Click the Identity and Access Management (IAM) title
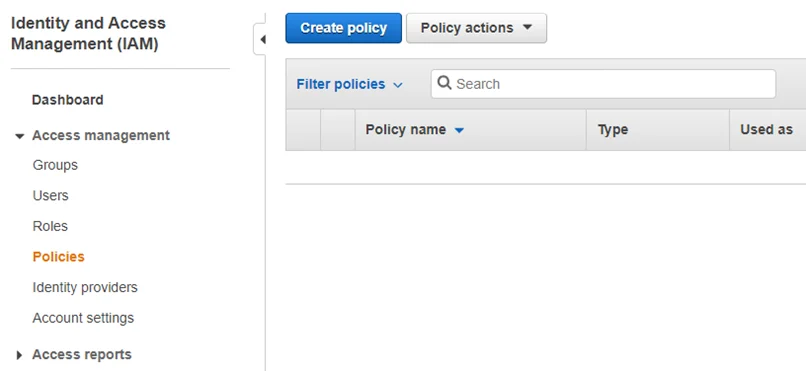Viewport: 806px width, 371px height. point(88,33)
